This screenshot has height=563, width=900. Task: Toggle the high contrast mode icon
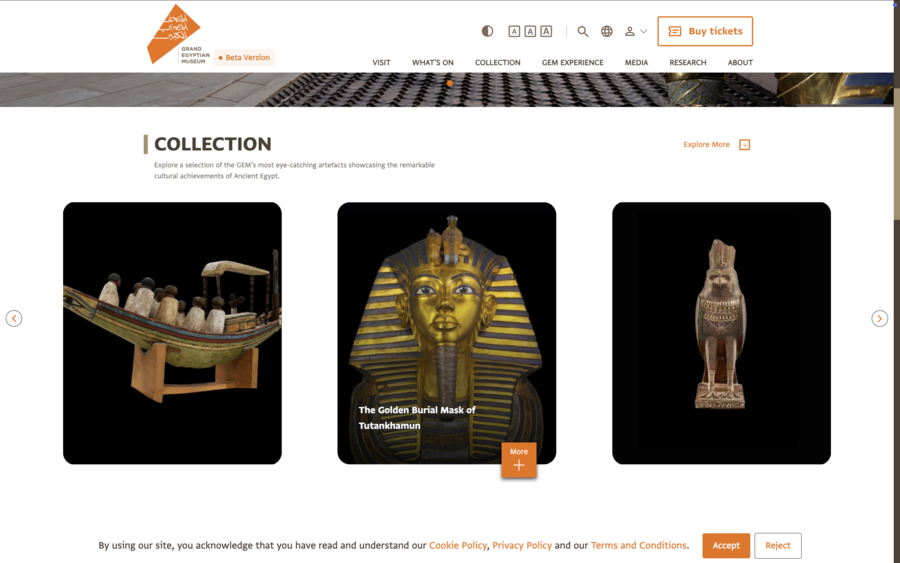coord(487,31)
